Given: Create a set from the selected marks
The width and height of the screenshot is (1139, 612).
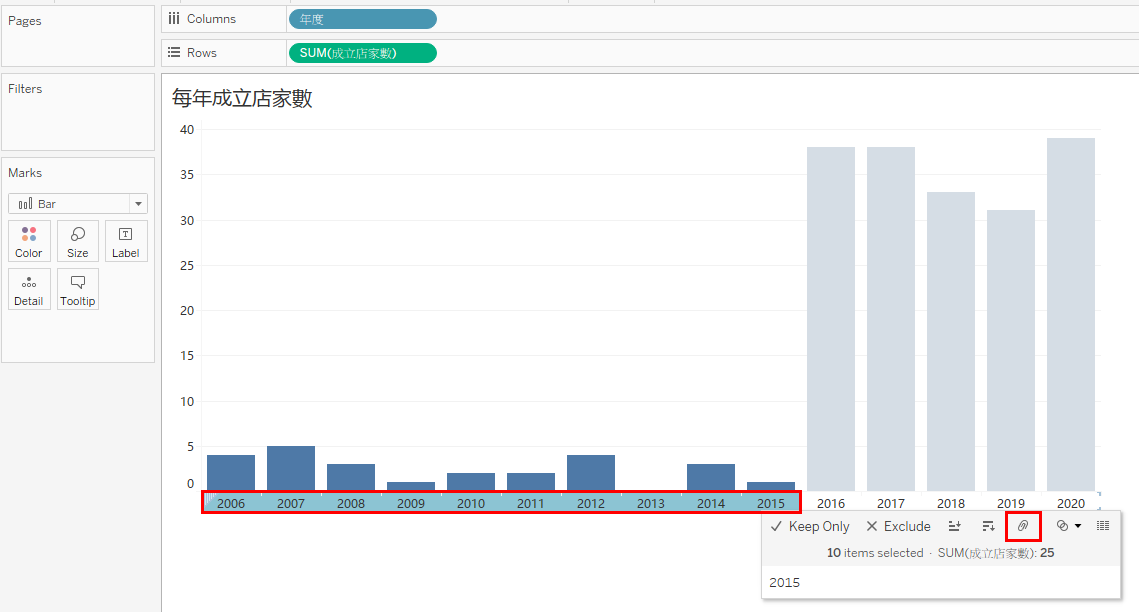Looking at the screenshot, I should tap(1063, 526).
